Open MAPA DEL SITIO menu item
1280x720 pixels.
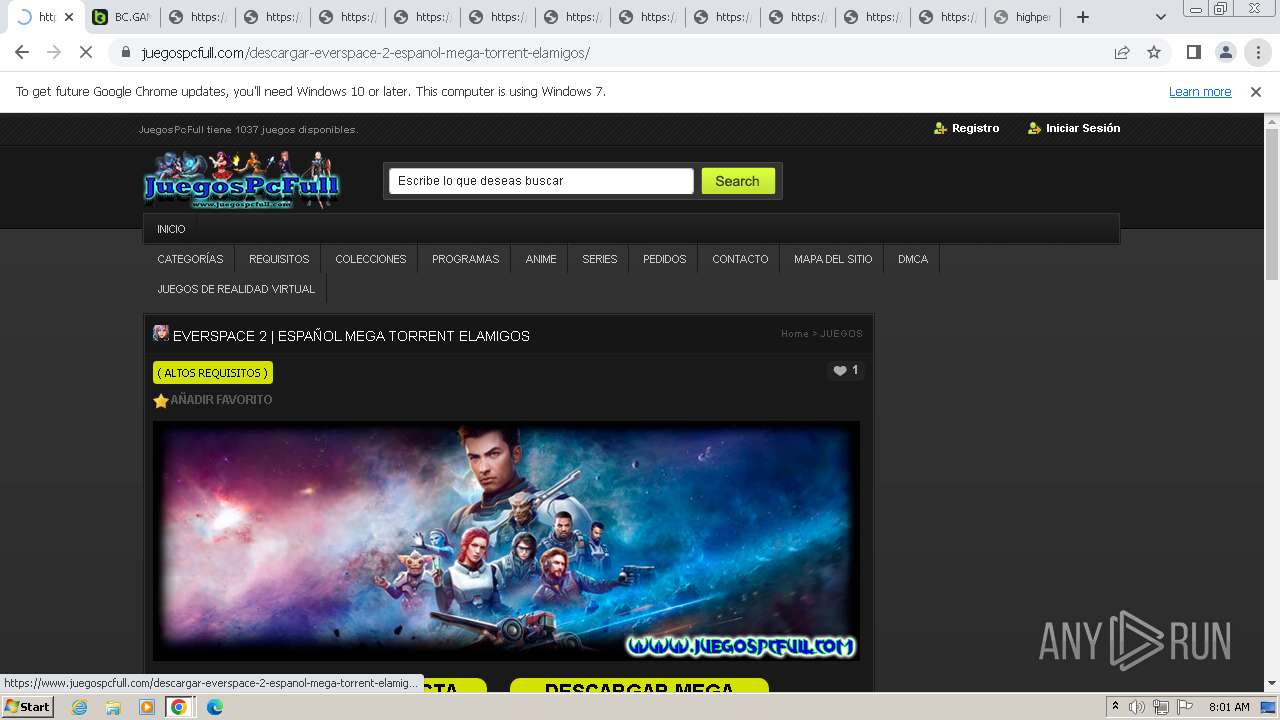point(833,259)
